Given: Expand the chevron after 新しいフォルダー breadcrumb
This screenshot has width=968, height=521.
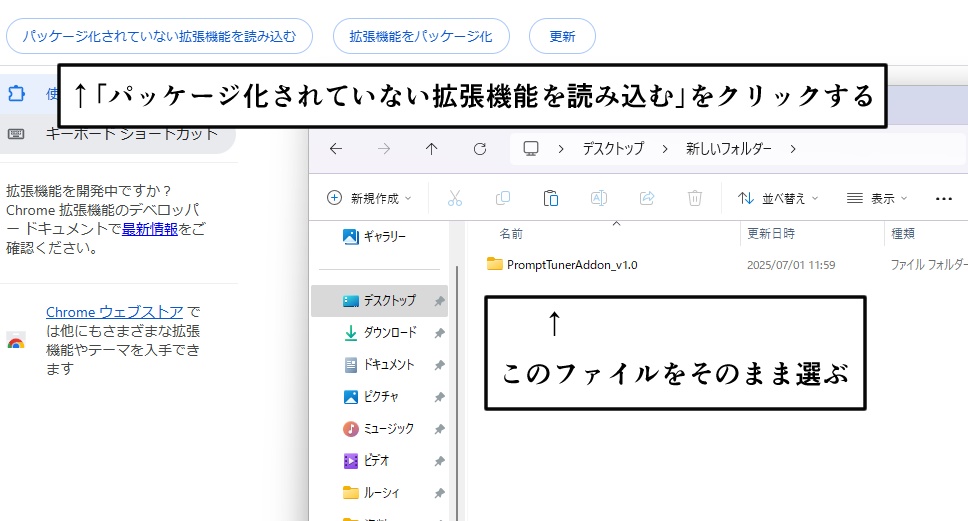Looking at the screenshot, I should (793, 149).
